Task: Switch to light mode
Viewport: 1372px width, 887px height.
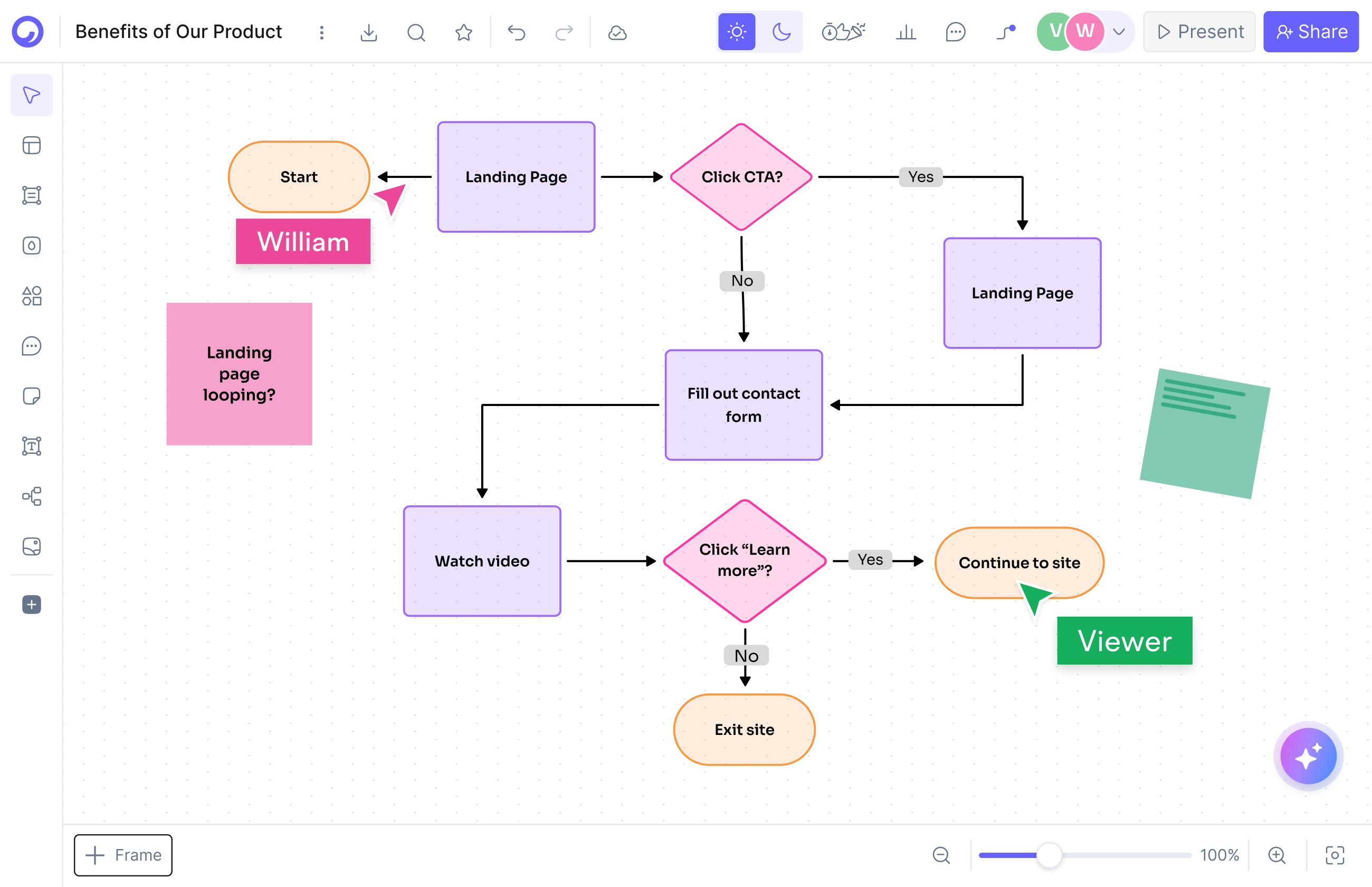Action: pyautogui.click(x=737, y=32)
